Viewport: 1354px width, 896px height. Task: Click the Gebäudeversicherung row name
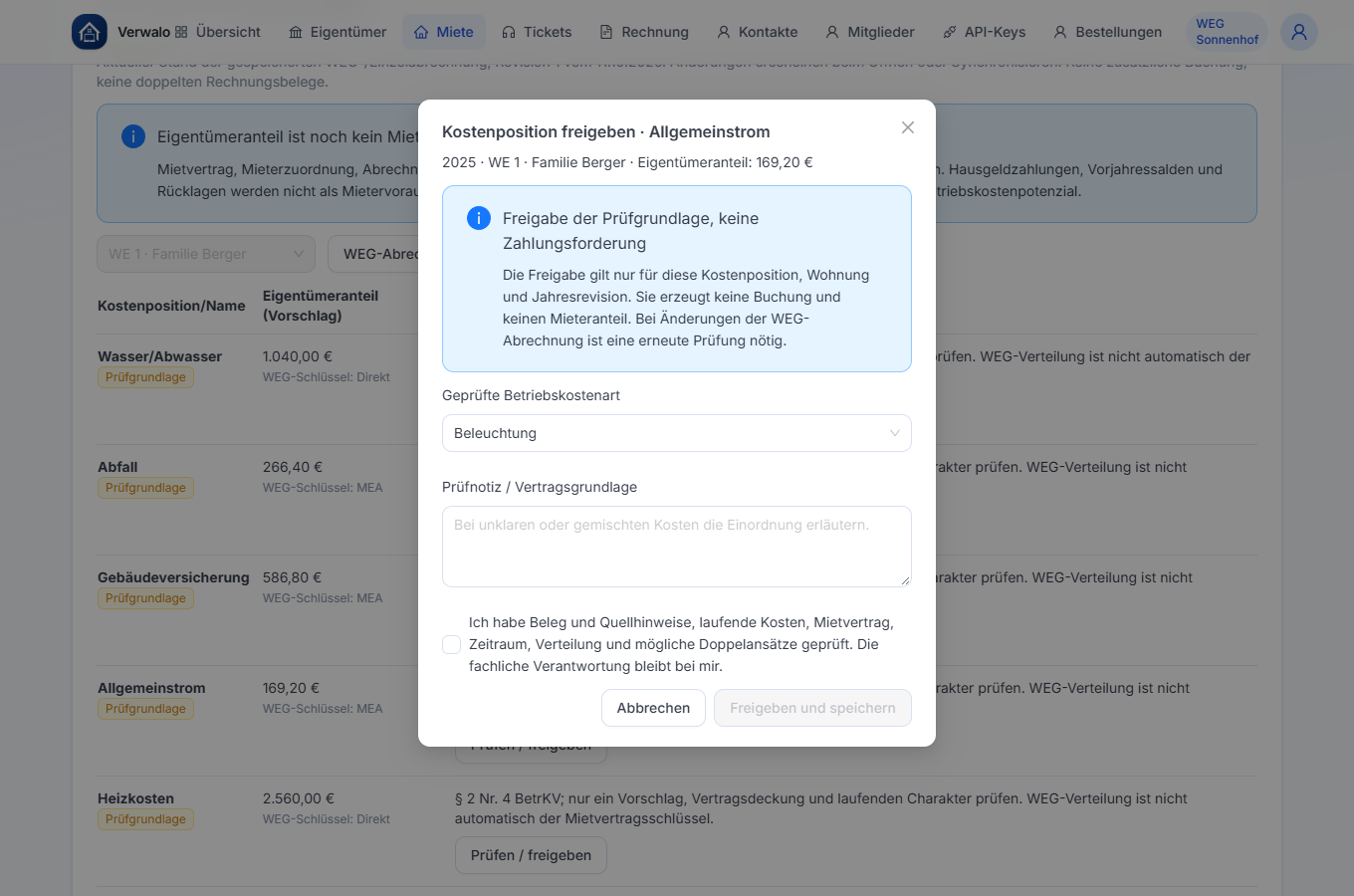(x=173, y=577)
